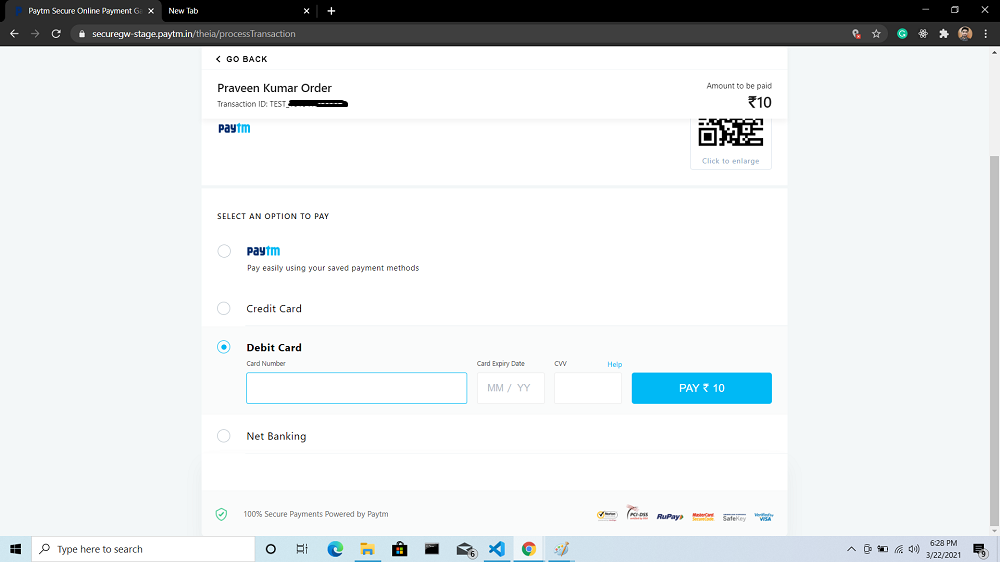1000x562 pixels.
Task: Focus the Card Number input field
Action: (x=357, y=388)
